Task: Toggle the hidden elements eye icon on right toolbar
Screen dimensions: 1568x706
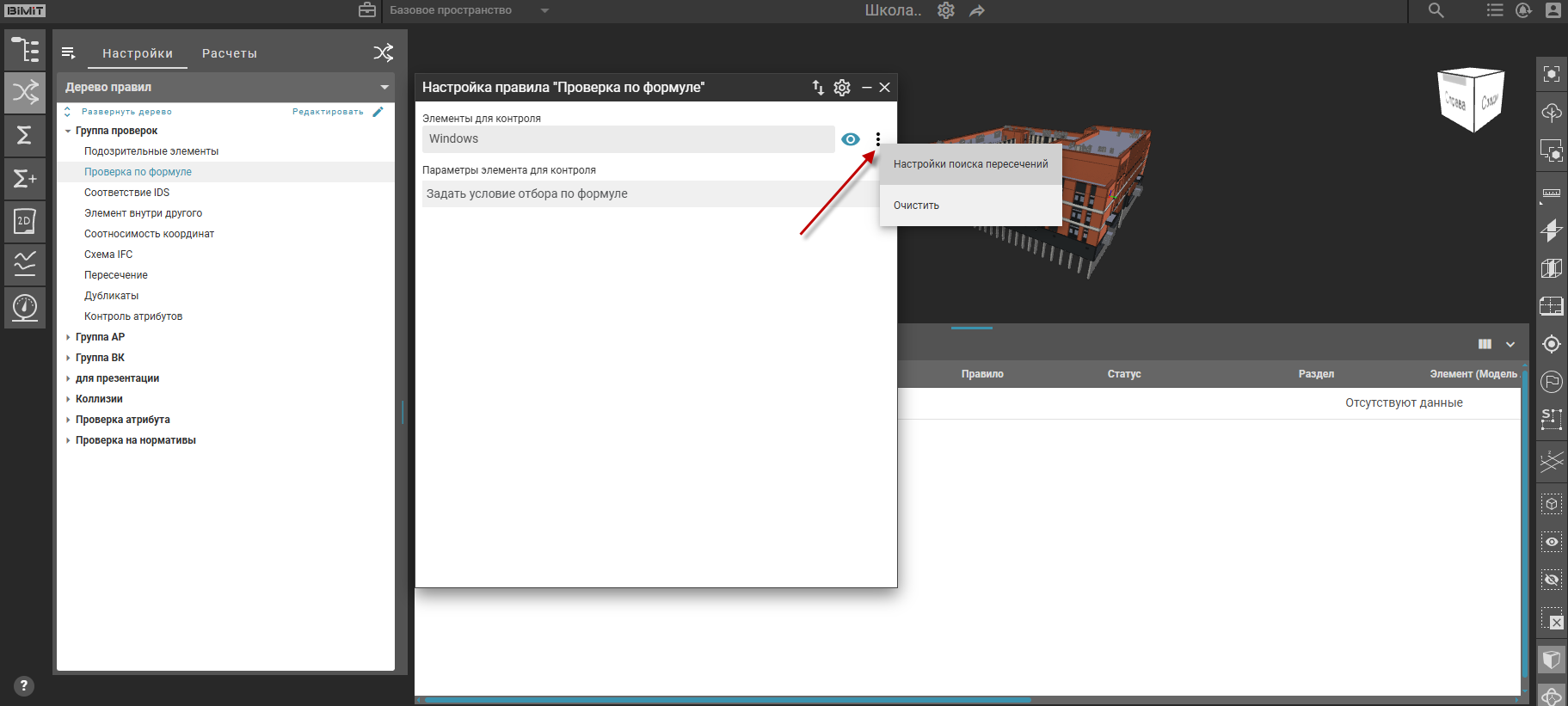Action: pos(1551,580)
